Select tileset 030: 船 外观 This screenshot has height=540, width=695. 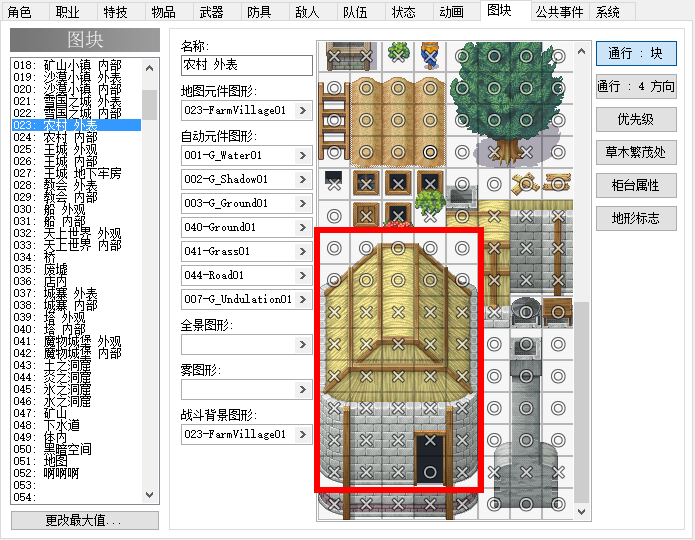click(76, 209)
